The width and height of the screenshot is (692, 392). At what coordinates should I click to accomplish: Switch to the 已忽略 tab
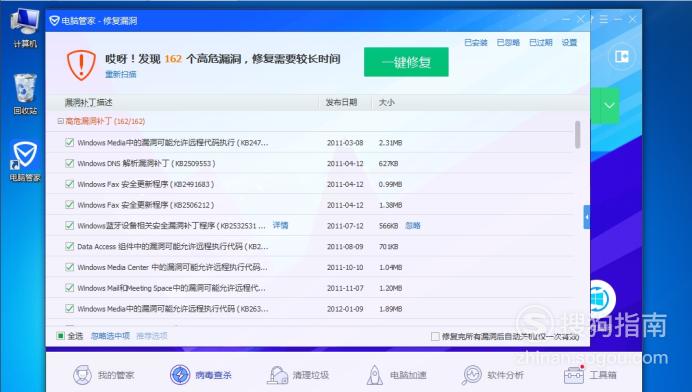tap(508, 42)
